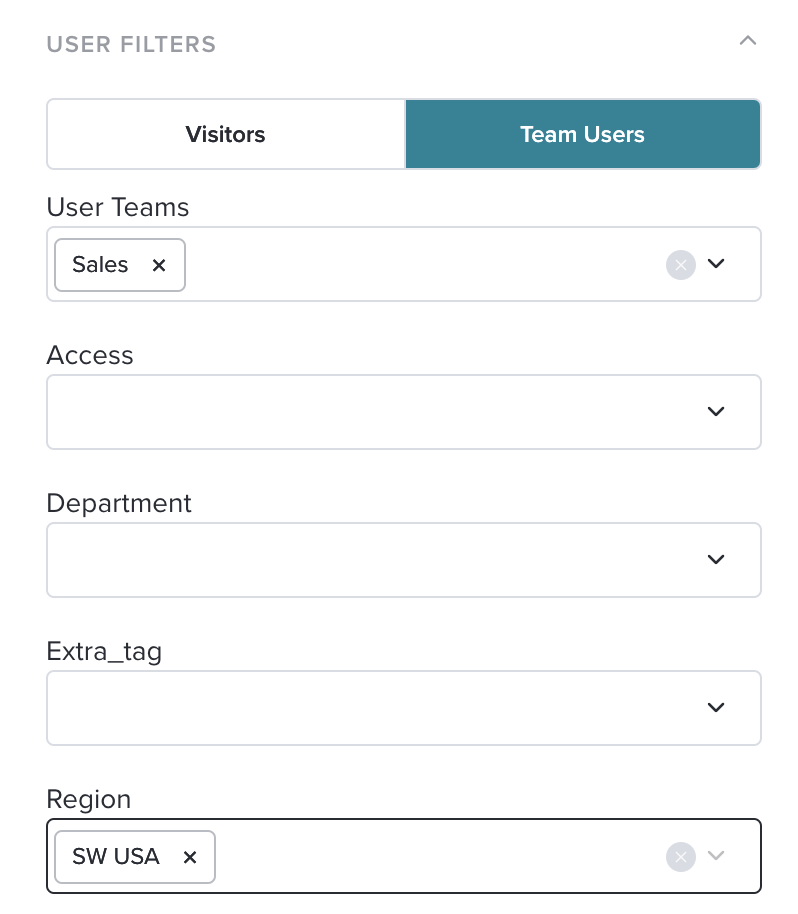The width and height of the screenshot is (798, 914).
Task: Click inside the Access select field
Action: click(x=404, y=412)
